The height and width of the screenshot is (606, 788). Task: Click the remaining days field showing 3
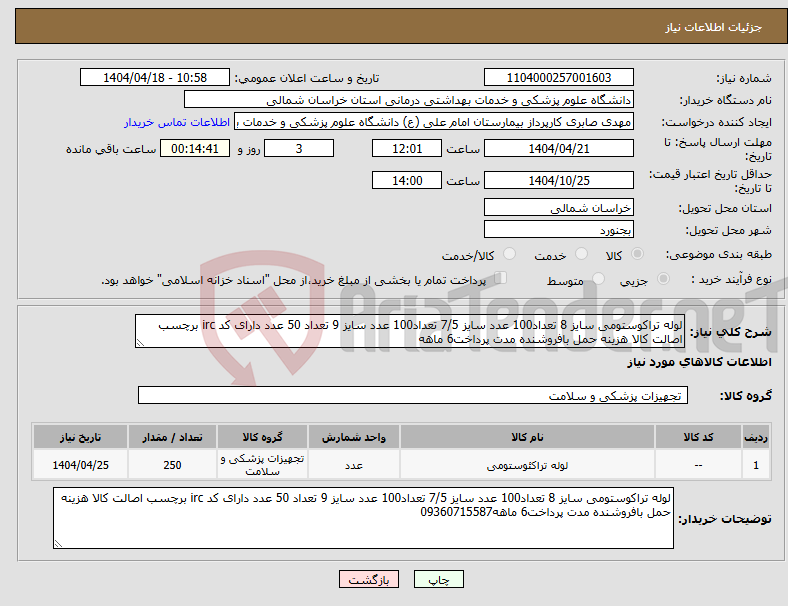(x=299, y=148)
